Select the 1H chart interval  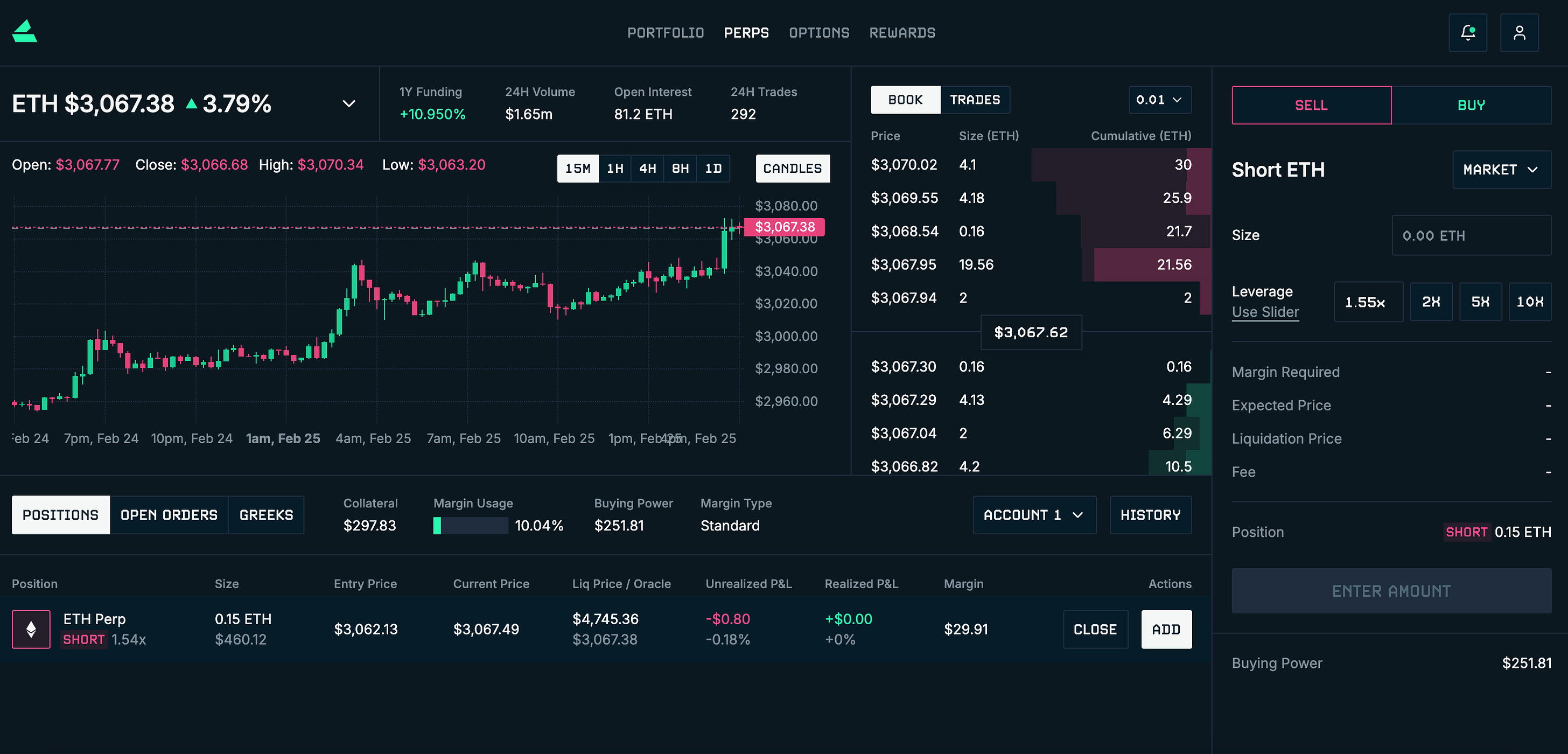[615, 169]
